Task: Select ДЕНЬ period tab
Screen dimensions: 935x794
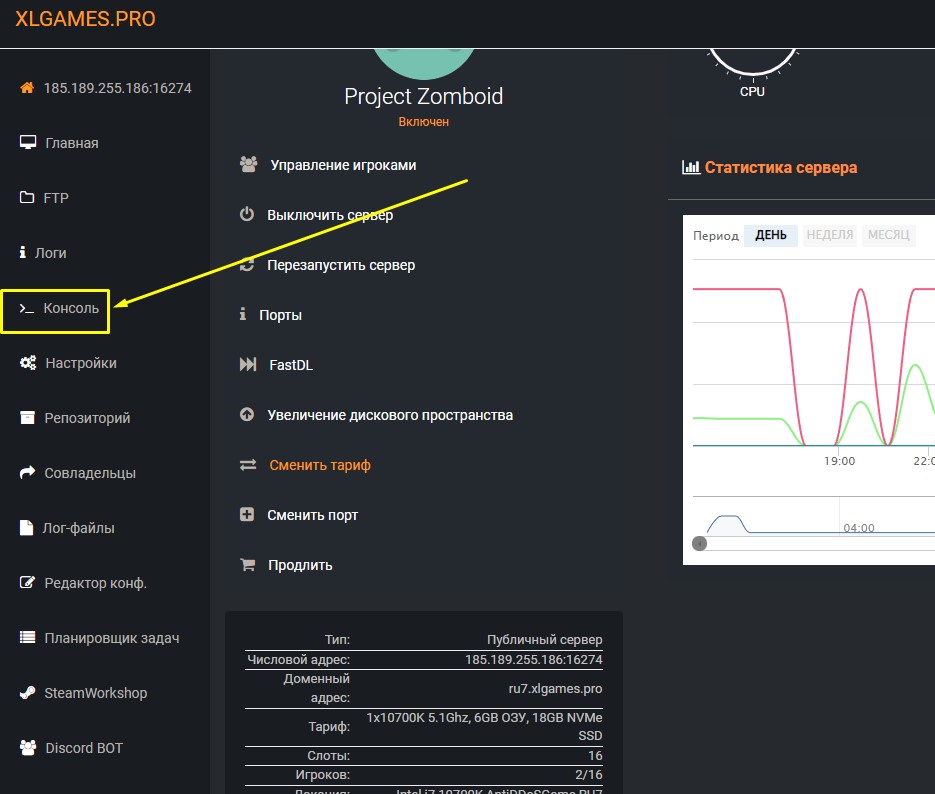Action: pos(770,235)
